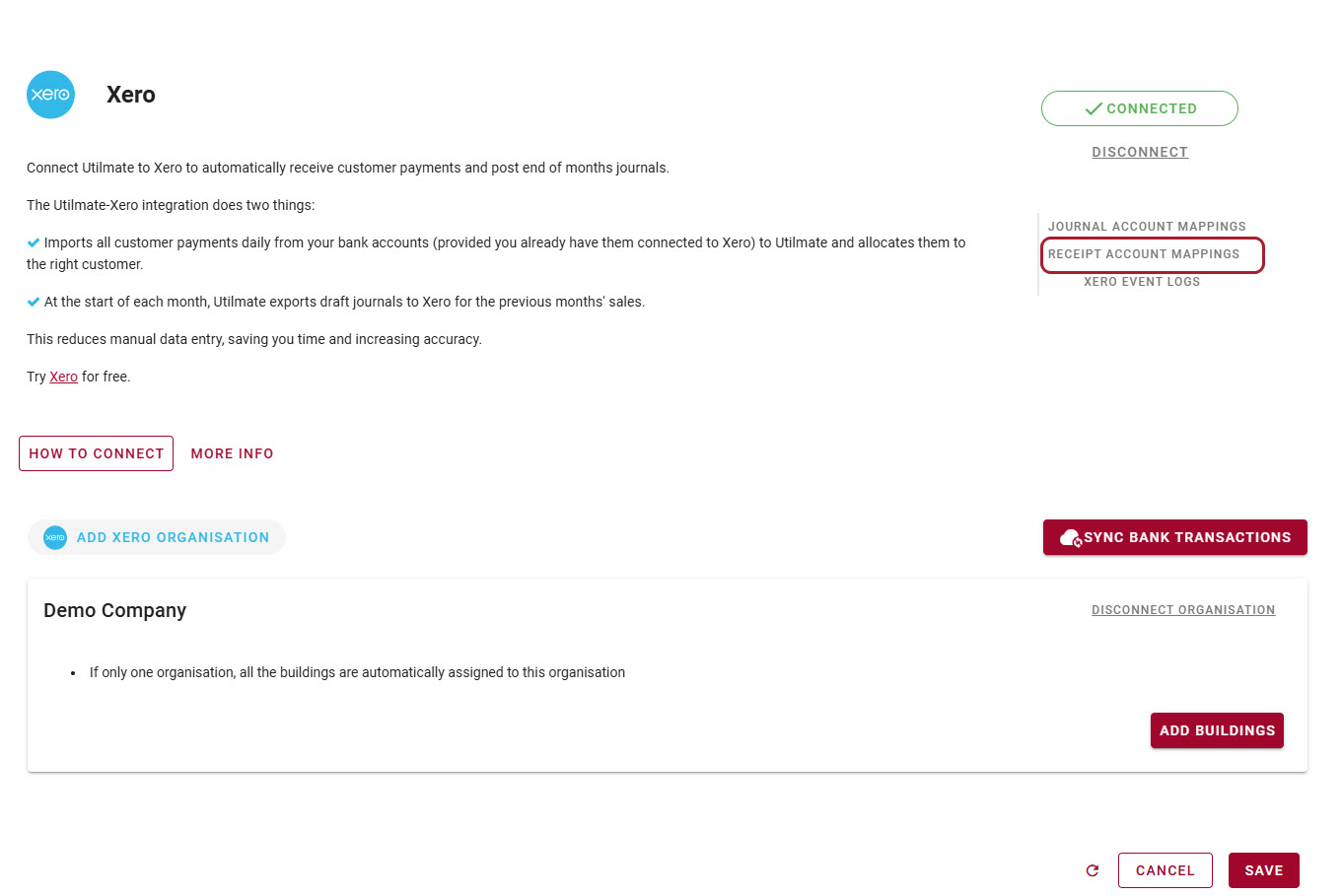Click the small Xero icon beside Add Xero Organisation
Viewport: 1342px width, 896px height.
[55, 537]
